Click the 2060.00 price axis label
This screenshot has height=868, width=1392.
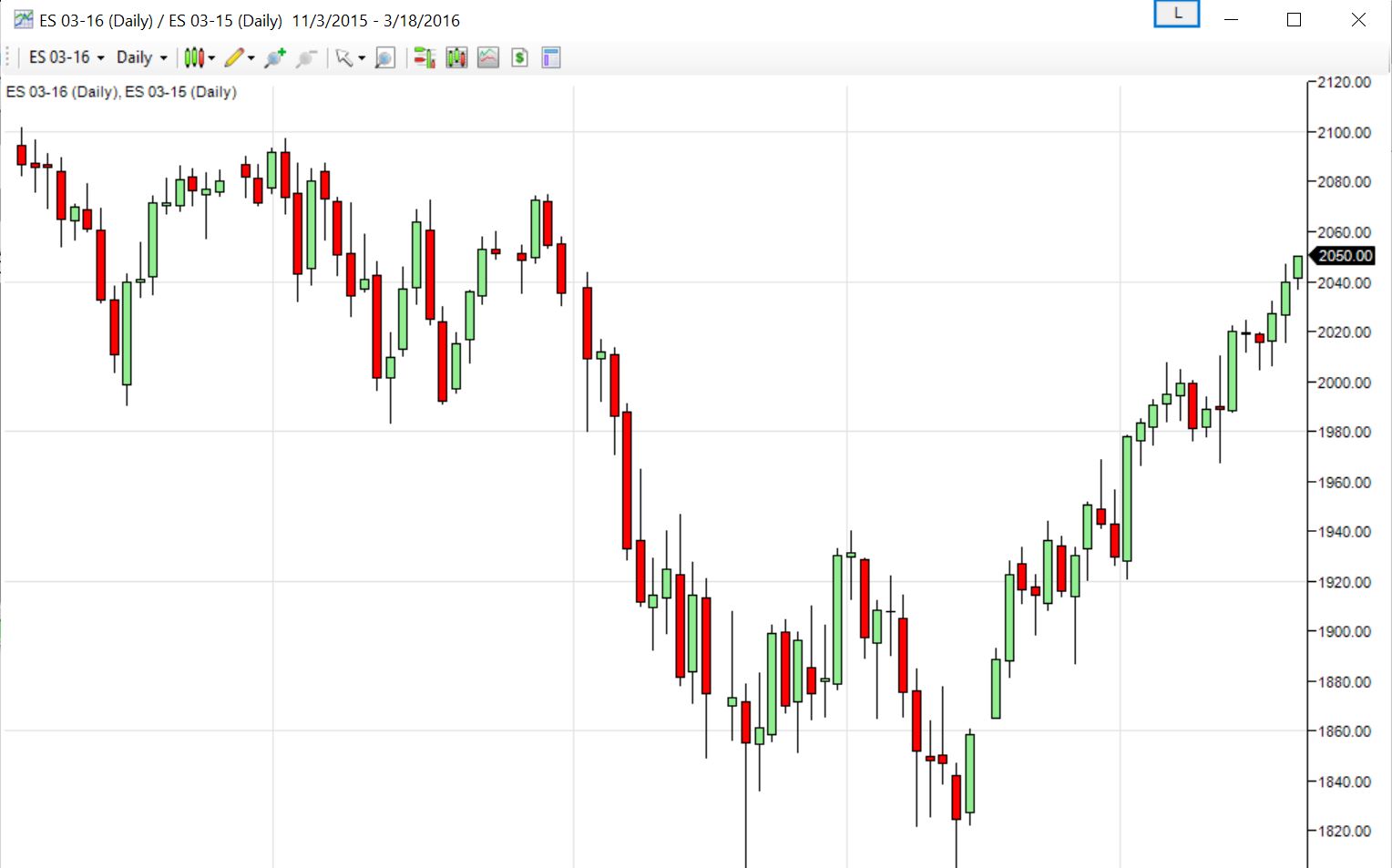1344,232
